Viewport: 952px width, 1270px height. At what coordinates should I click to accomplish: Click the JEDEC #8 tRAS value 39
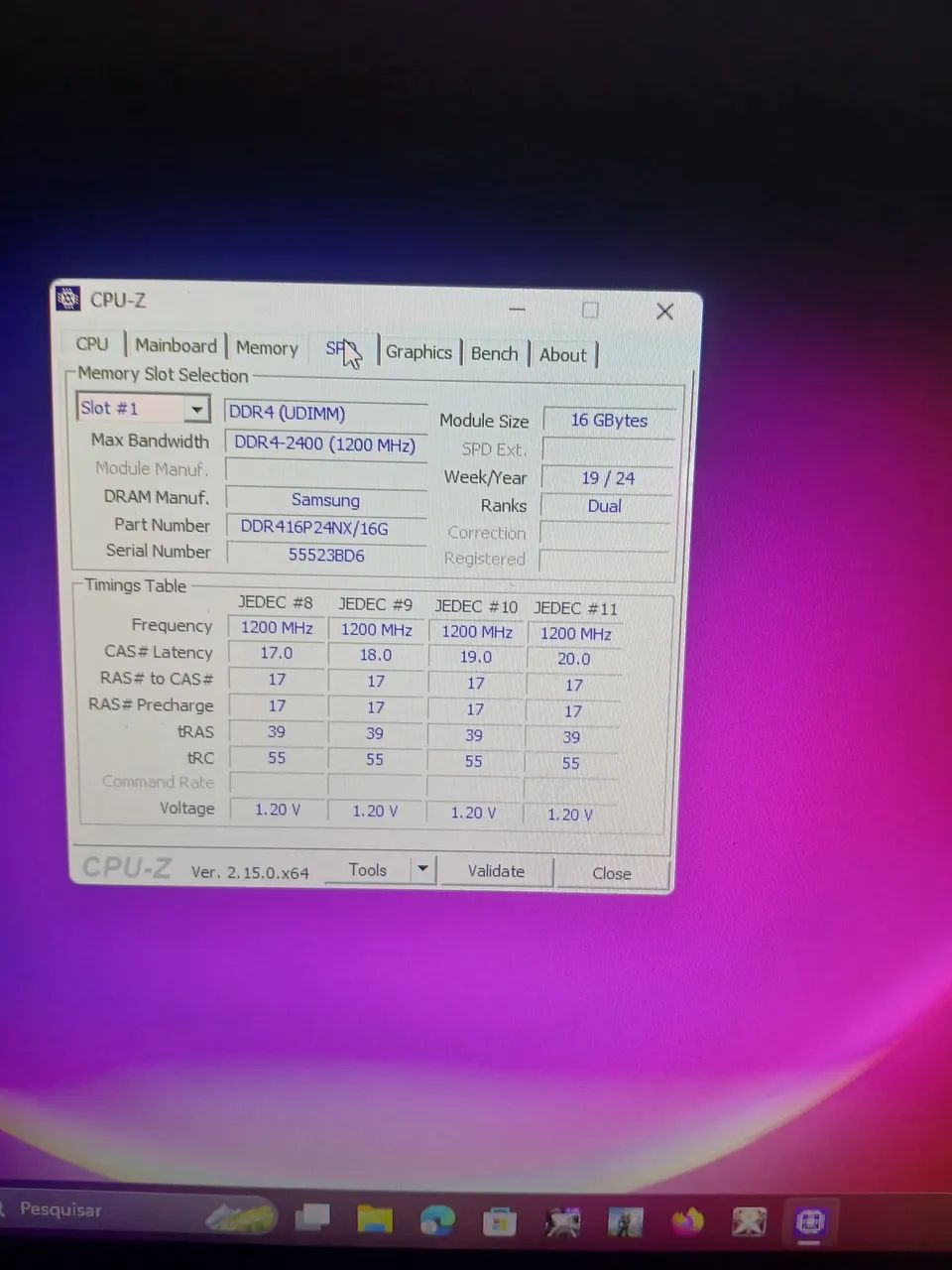277,732
